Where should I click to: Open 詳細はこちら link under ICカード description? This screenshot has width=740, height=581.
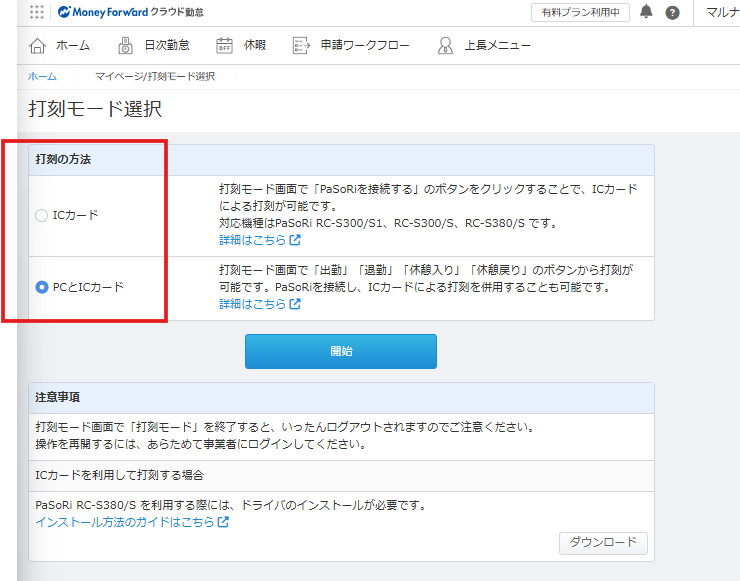259,240
